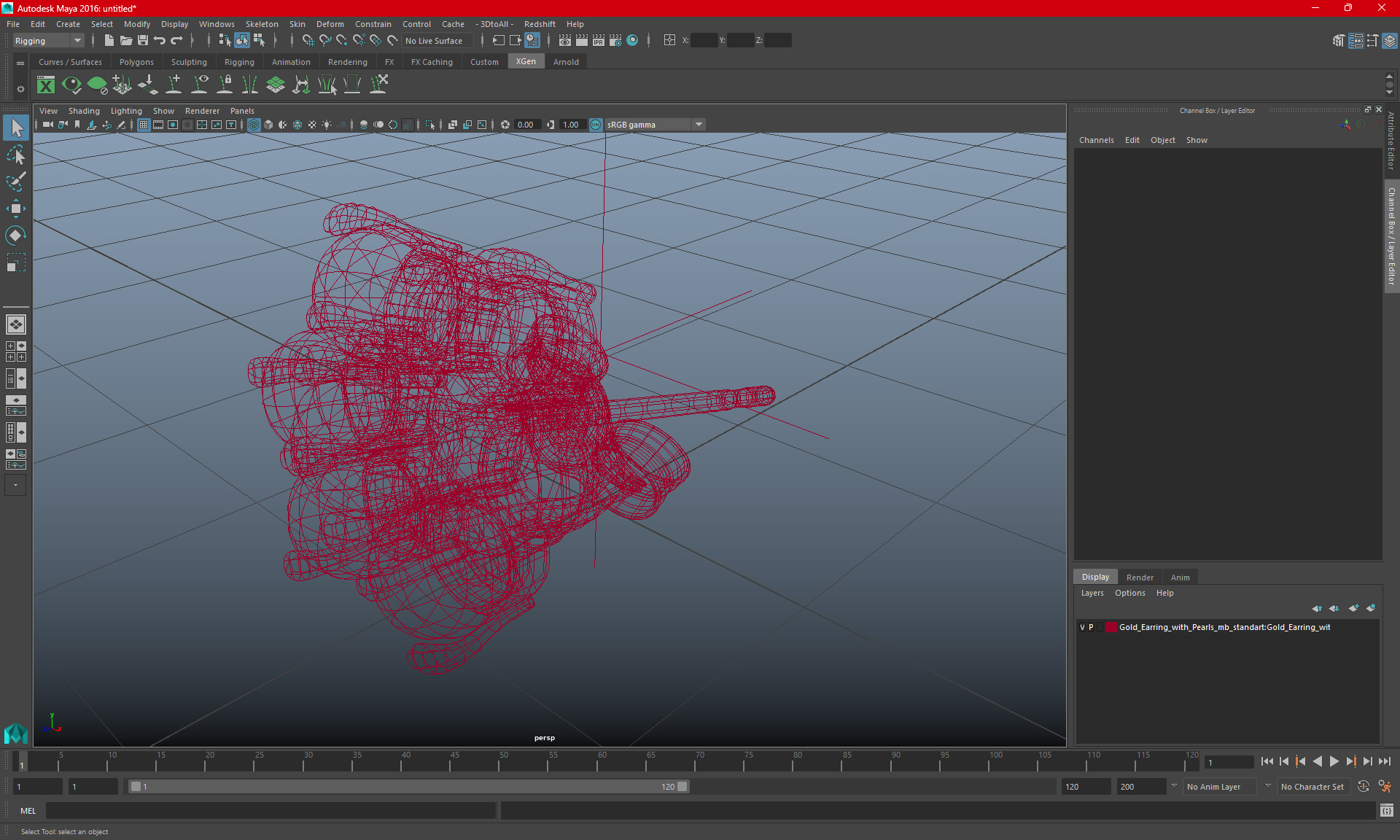Screen dimensions: 1400x840
Task: Toggle smooth shade all cube
Action: click(268, 125)
